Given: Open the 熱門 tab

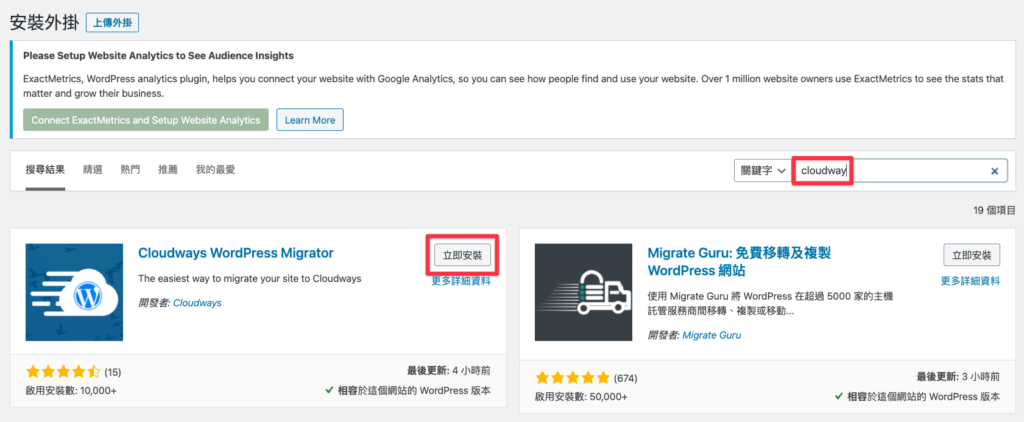Looking at the screenshot, I should click(x=131, y=170).
